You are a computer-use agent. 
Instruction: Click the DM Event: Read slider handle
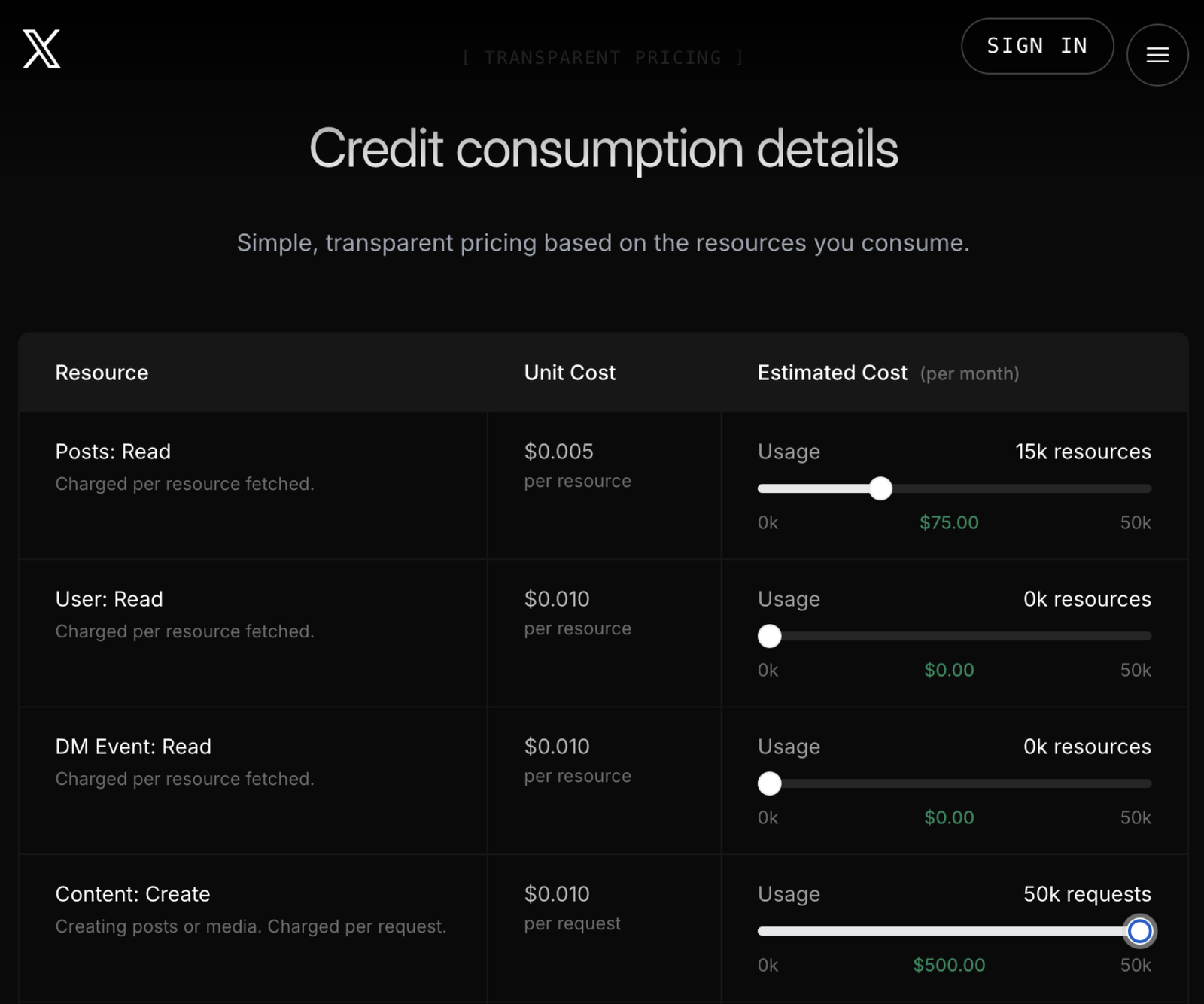pyautogui.click(x=769, y=783)
